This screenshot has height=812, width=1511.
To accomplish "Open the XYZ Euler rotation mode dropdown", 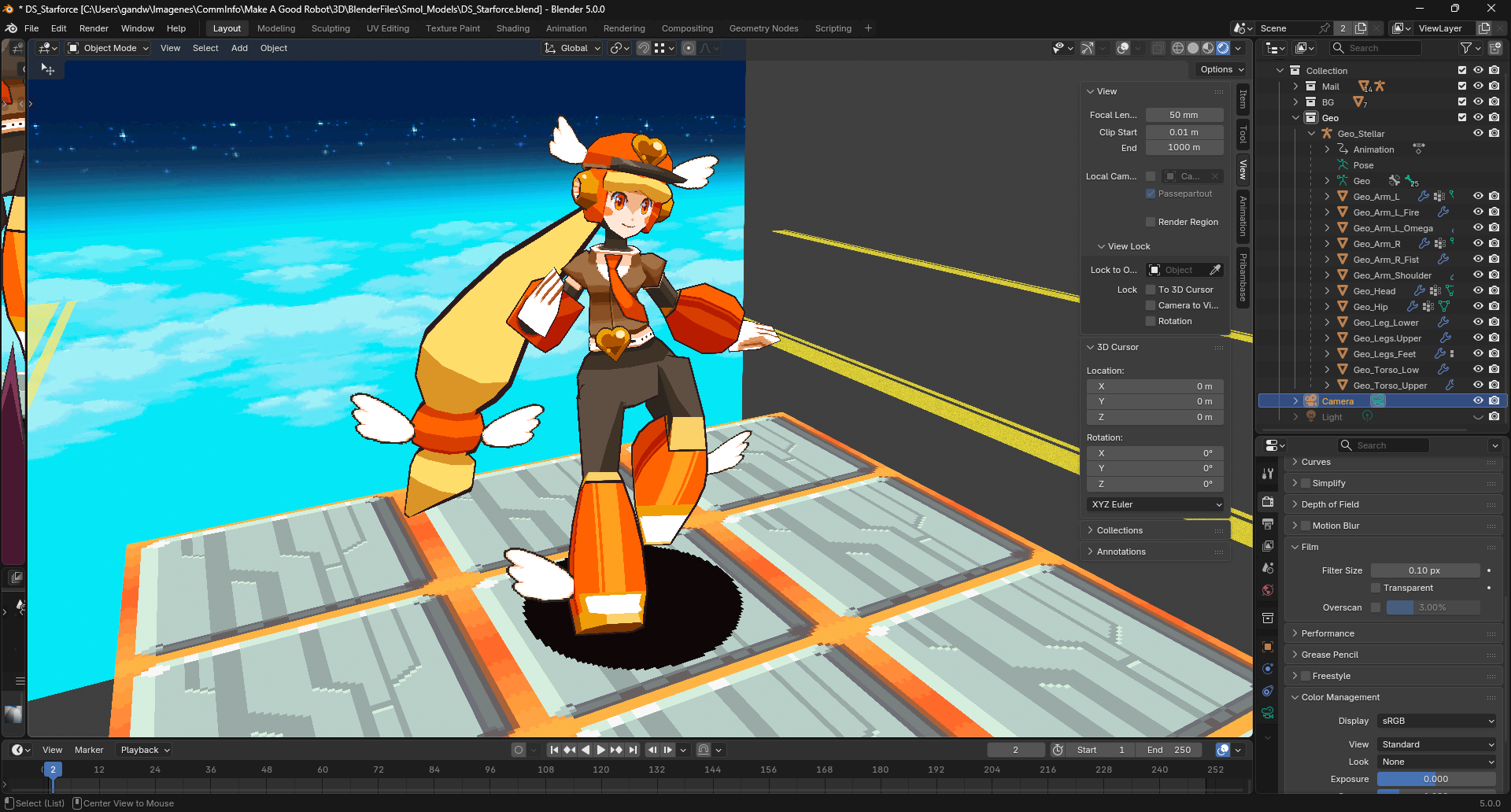I will click(x=1155, y=504).
